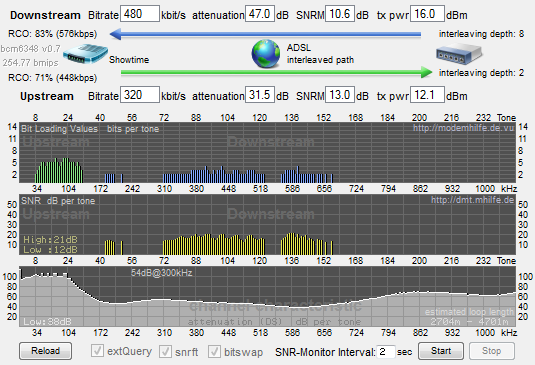Click the Upstream SNRM value field
This screenshot has height=365, width=535.
coord(340,95)
